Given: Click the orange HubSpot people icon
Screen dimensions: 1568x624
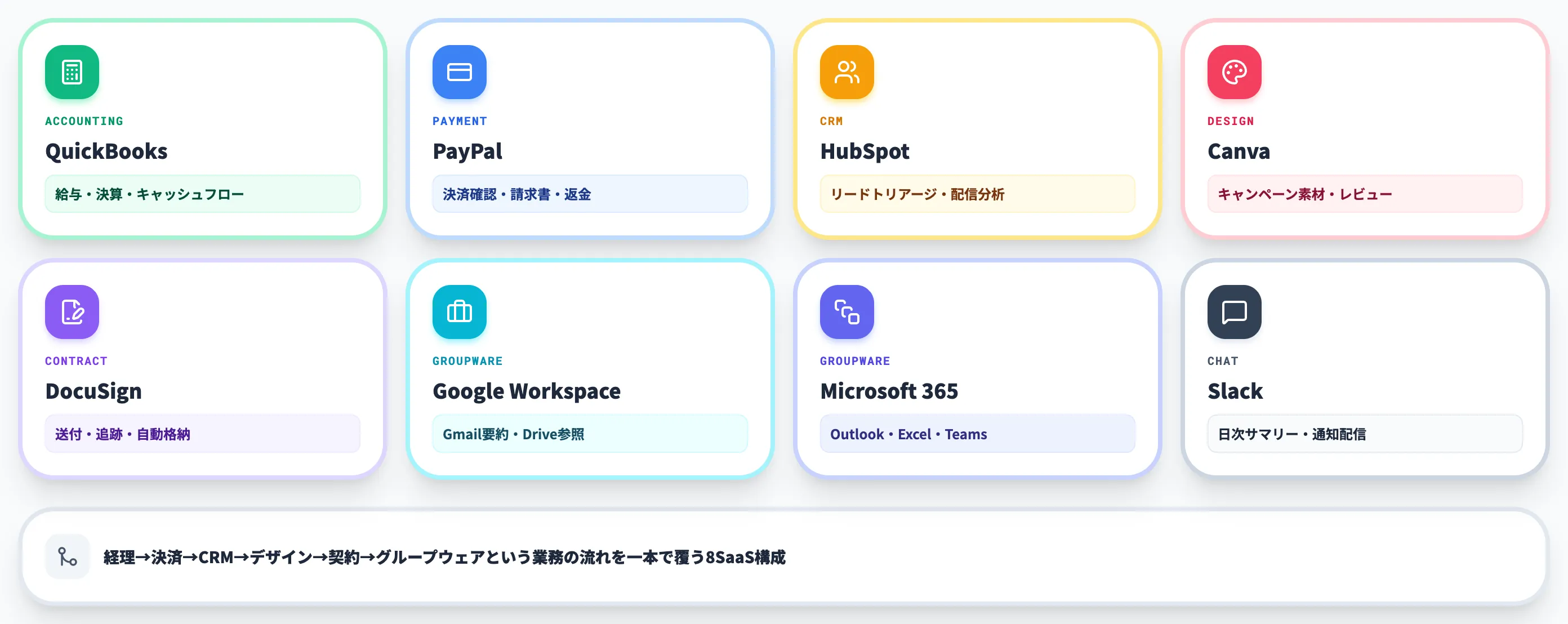Looking at the screenshot, I should [x=847, y=72].
